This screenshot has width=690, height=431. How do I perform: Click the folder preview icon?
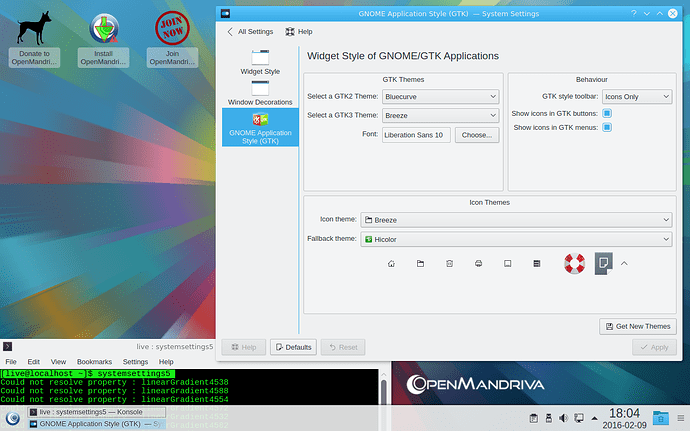pyautogui.click(x=420, y=264)
